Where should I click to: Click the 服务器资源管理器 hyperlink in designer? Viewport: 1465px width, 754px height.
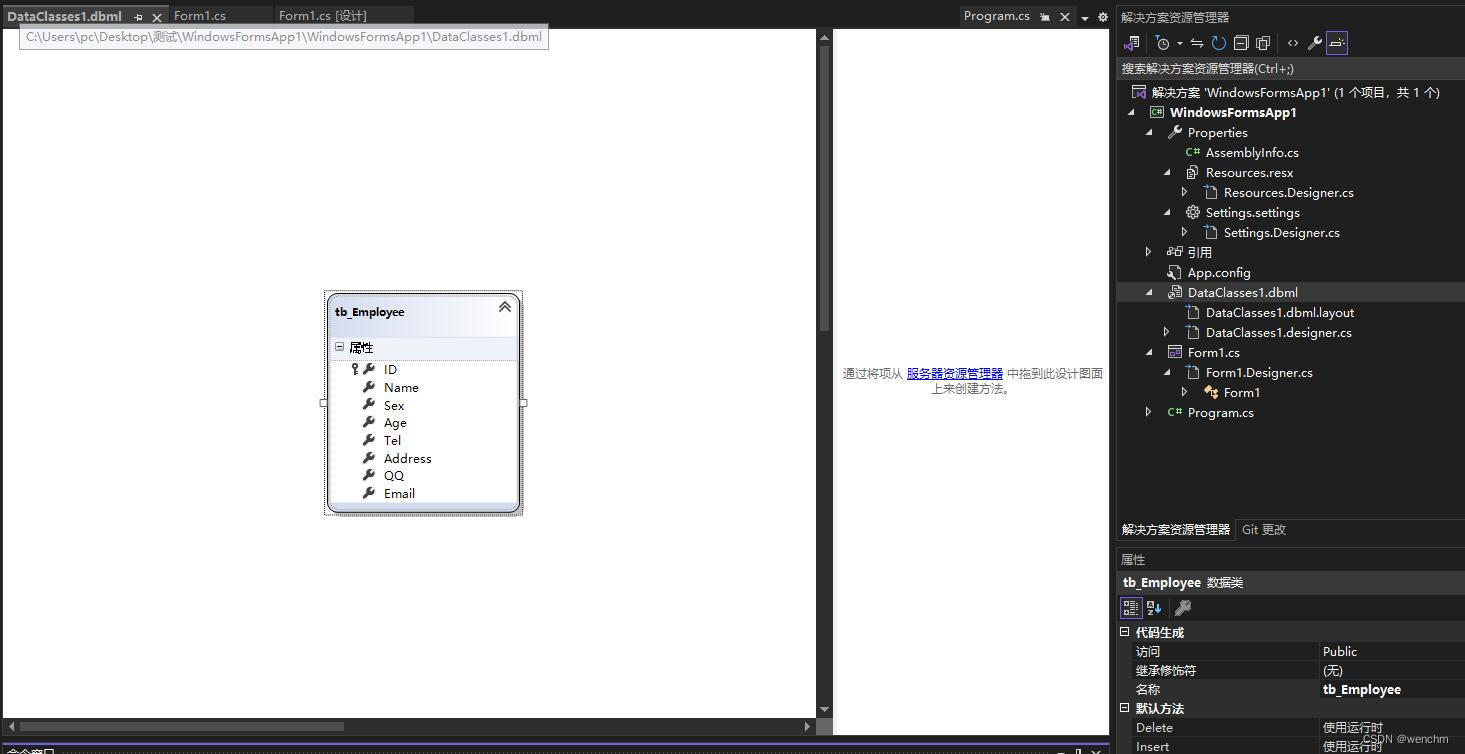(955, 372)
